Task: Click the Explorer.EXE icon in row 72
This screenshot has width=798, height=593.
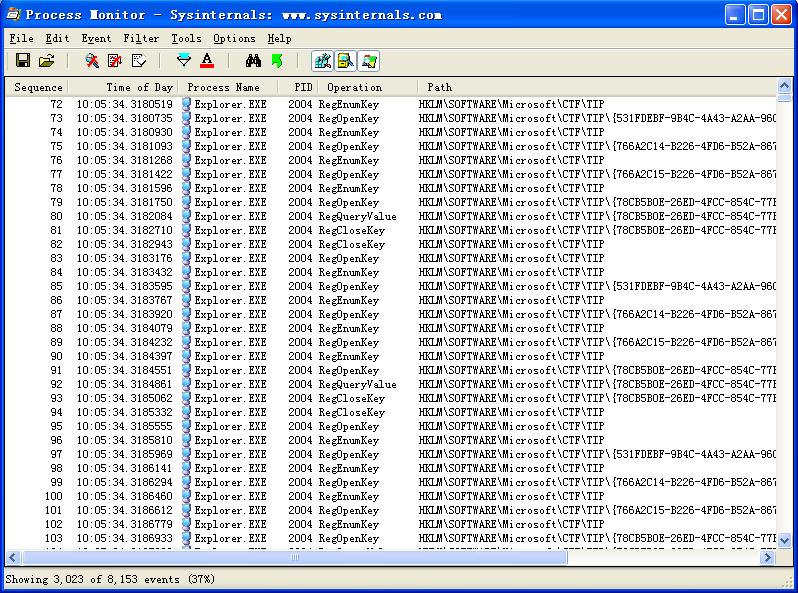Action: [186, 104]
